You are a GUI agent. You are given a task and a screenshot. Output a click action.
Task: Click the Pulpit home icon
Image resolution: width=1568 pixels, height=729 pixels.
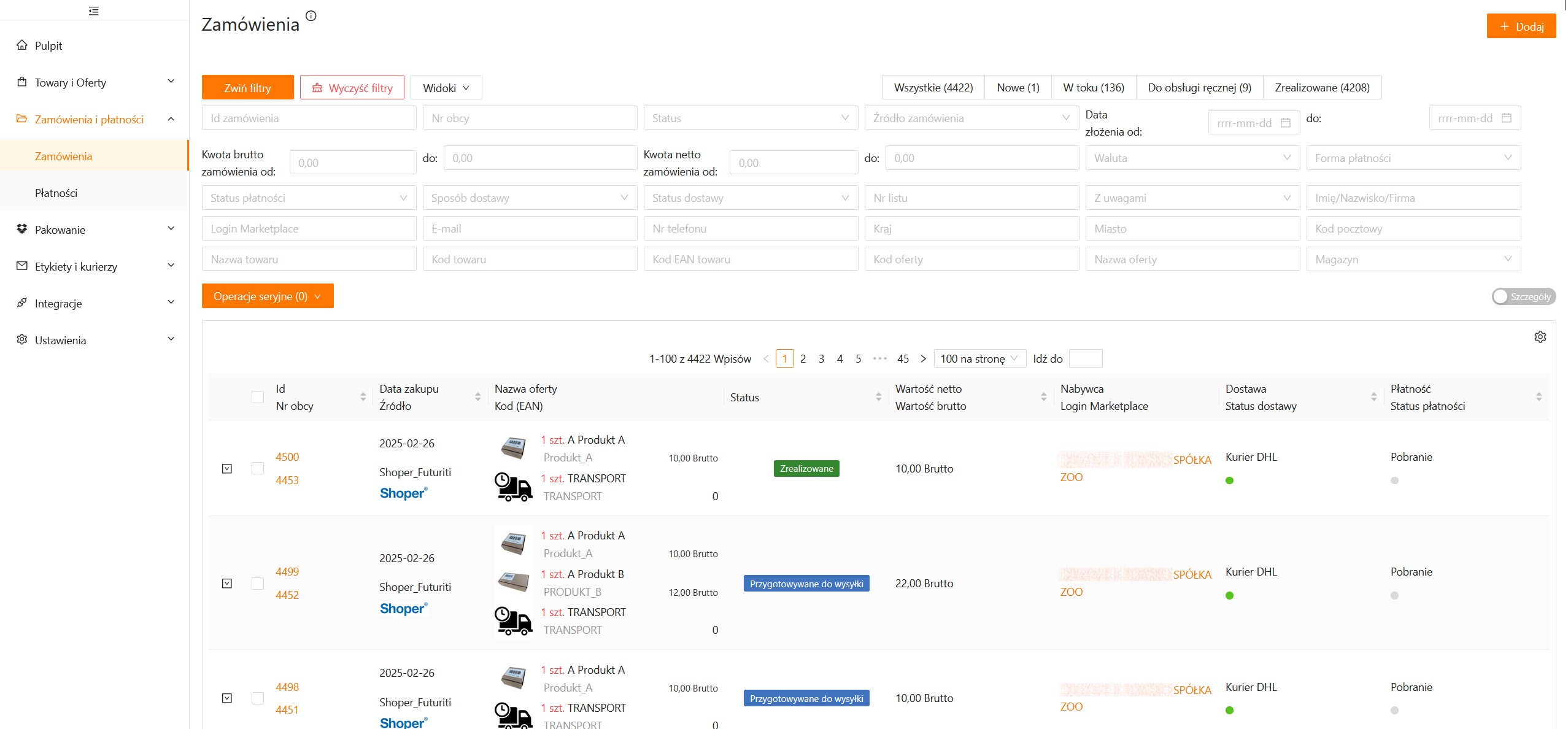coord(22,45)
